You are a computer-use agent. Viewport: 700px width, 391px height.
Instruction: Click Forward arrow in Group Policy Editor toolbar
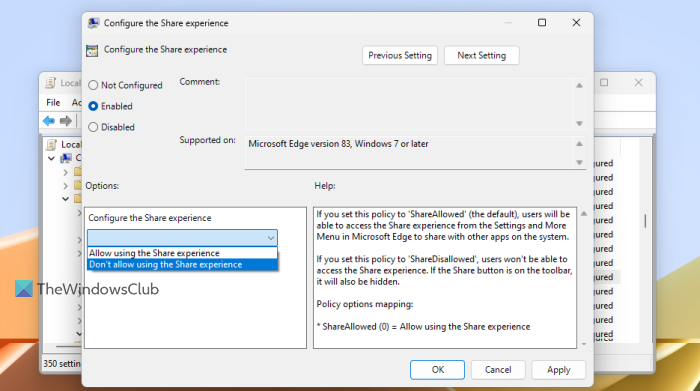point(66,121)
